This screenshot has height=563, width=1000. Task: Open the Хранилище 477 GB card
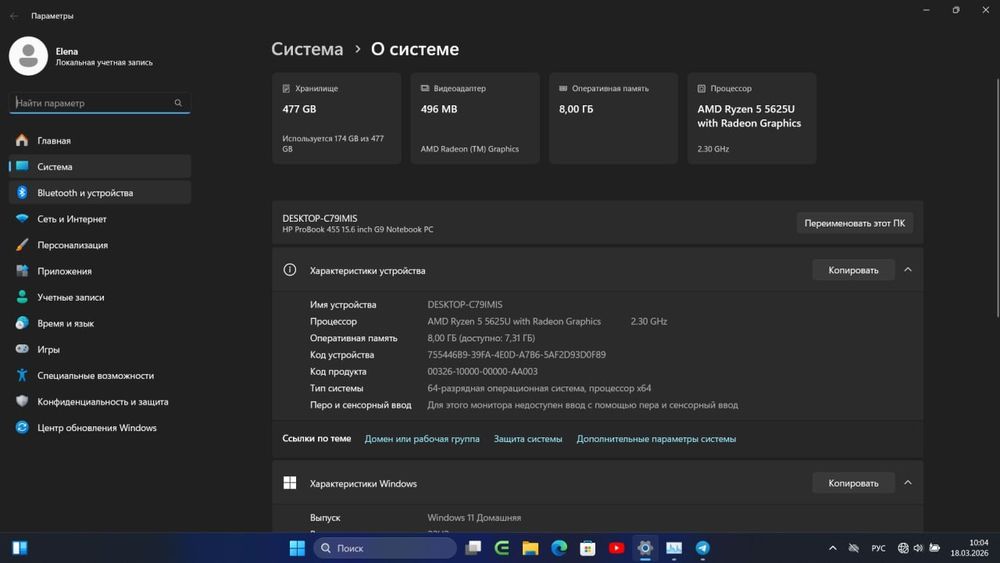tap(337, 118)
